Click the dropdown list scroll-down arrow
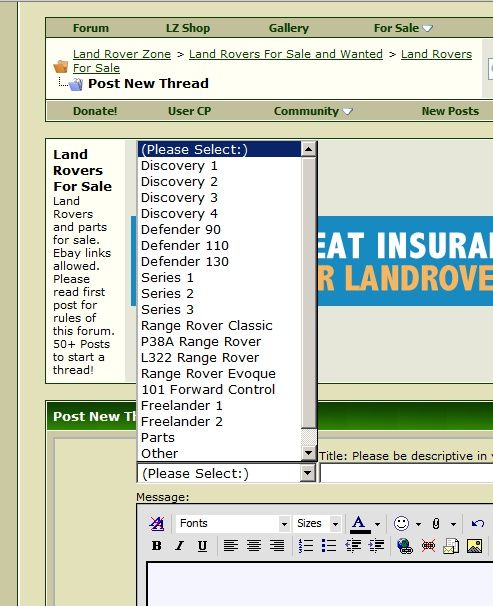The image size is (493, 606). click(308, 453)
